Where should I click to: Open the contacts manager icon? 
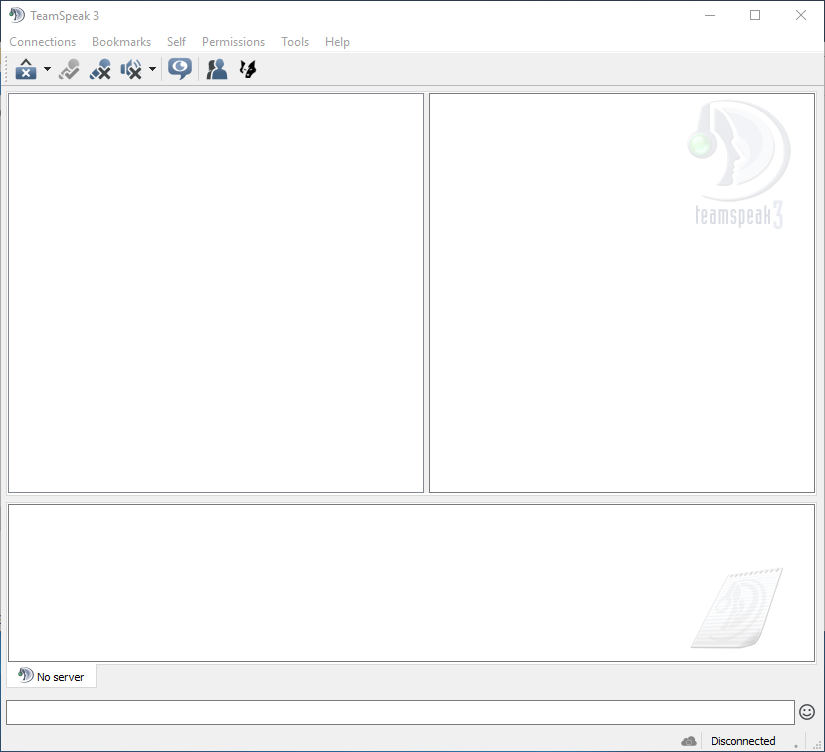[x=217, y=69]
